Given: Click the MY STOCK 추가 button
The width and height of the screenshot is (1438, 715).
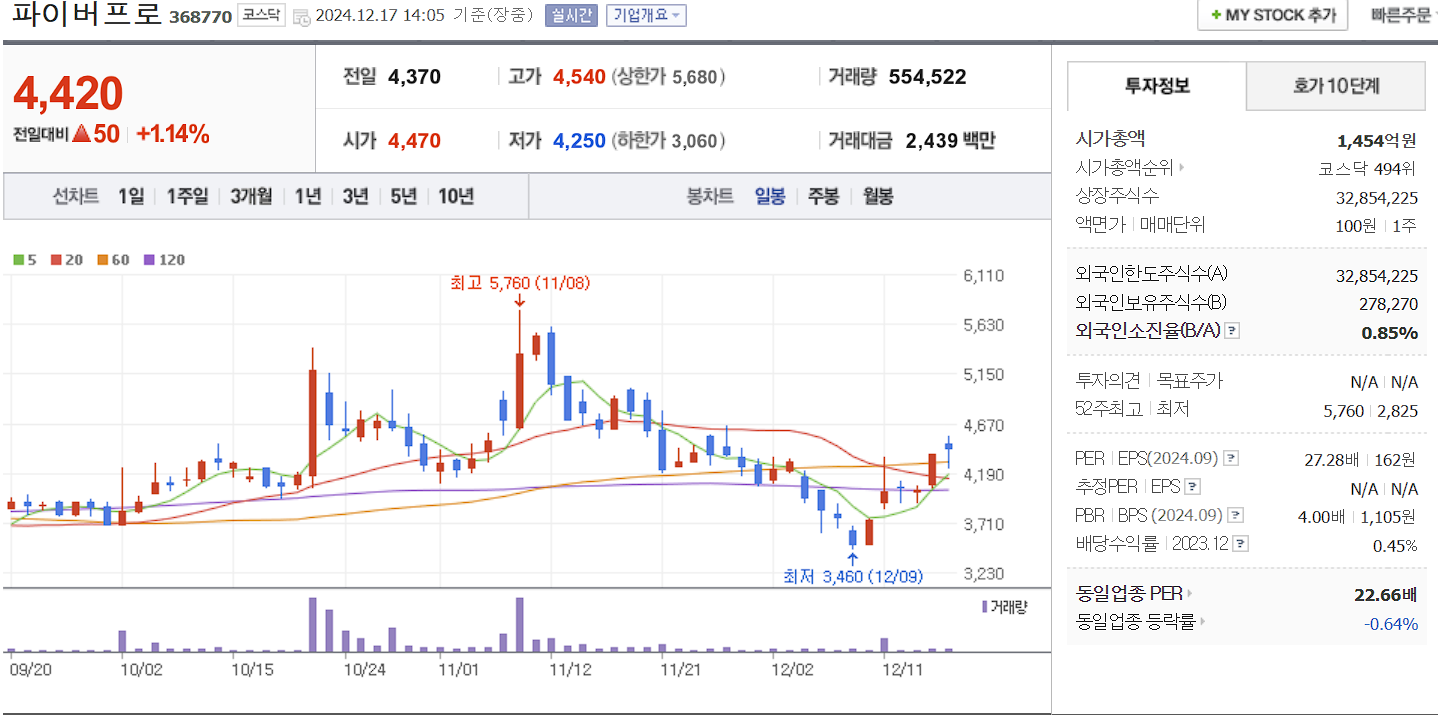Looking at the screenshot, I should pos(1271,15).
